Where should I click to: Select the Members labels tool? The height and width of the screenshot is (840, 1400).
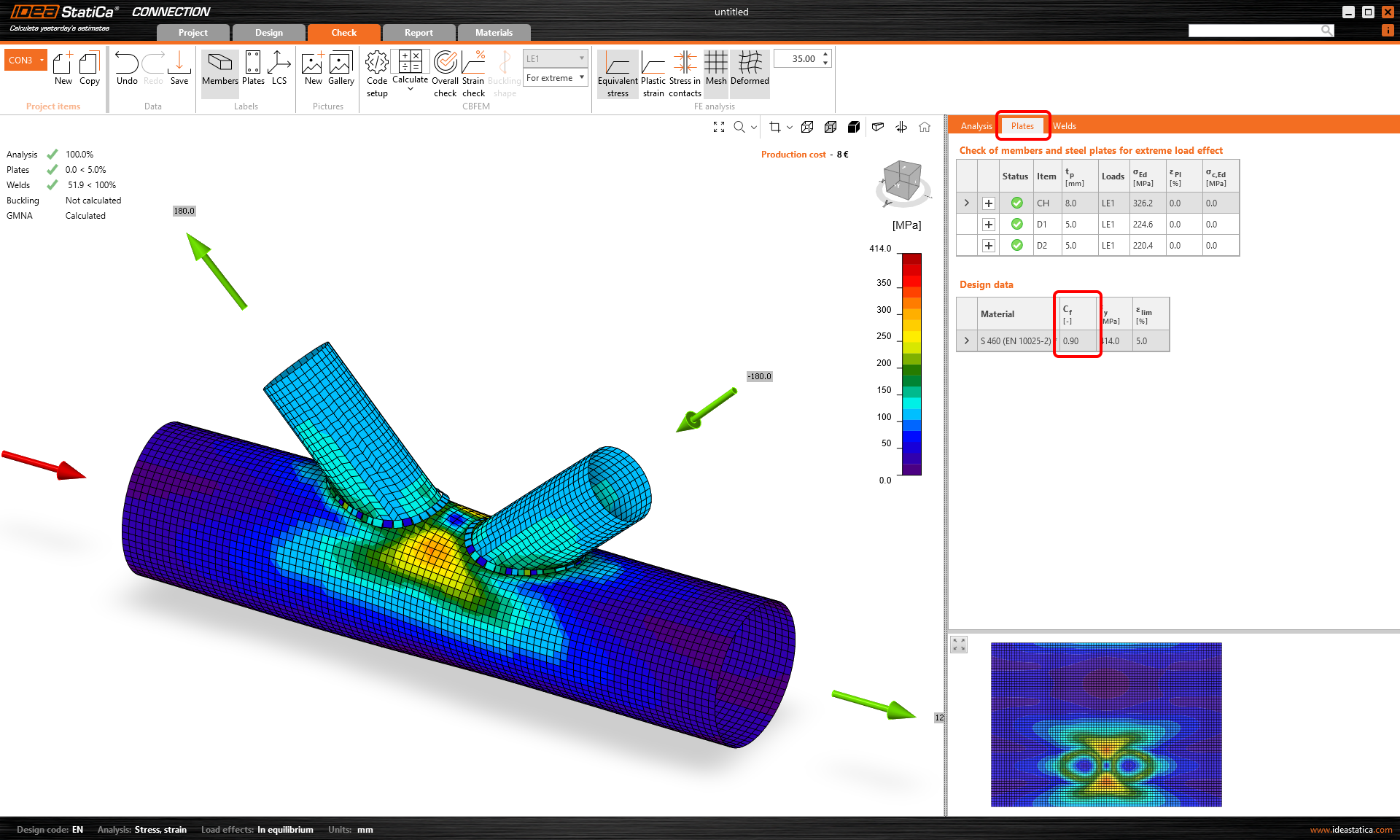pyautogui.click(x=219, y=71)
